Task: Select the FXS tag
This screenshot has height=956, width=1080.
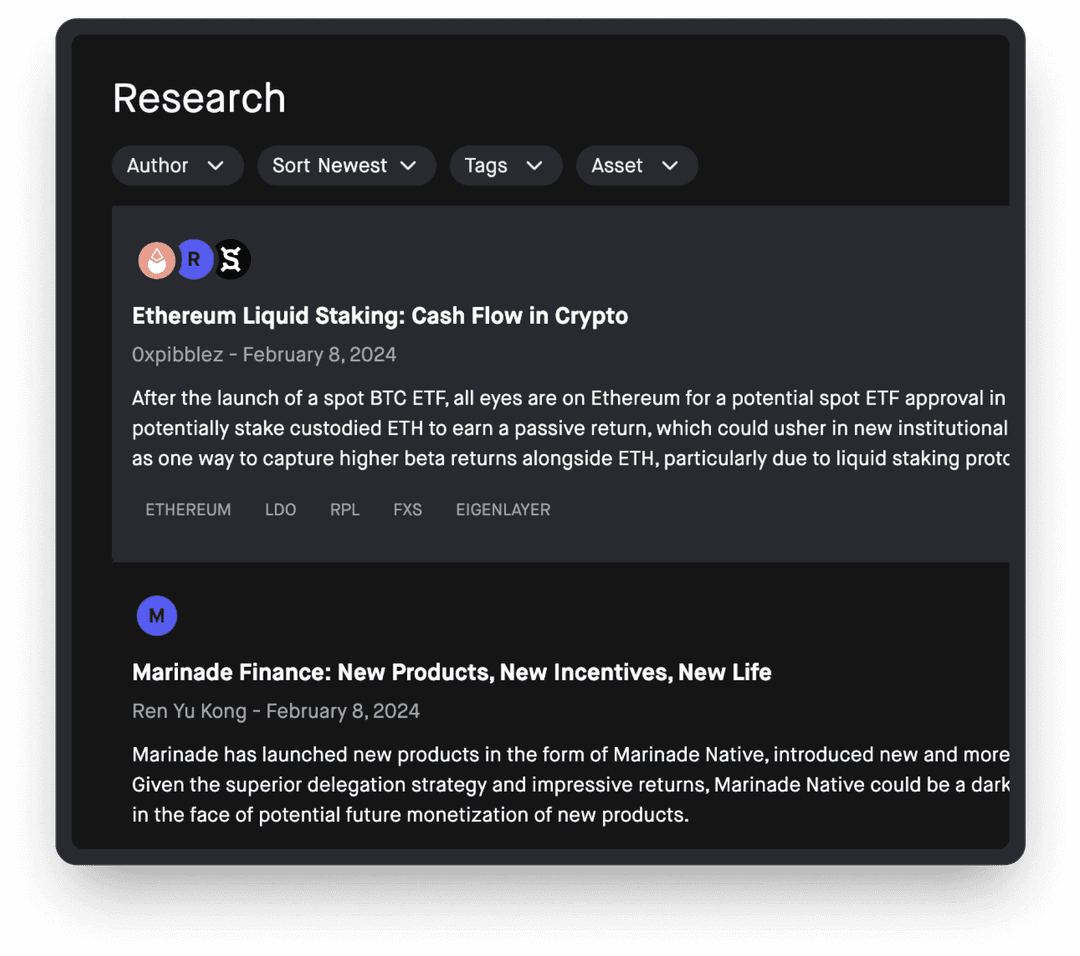Action: pos(407,509)
